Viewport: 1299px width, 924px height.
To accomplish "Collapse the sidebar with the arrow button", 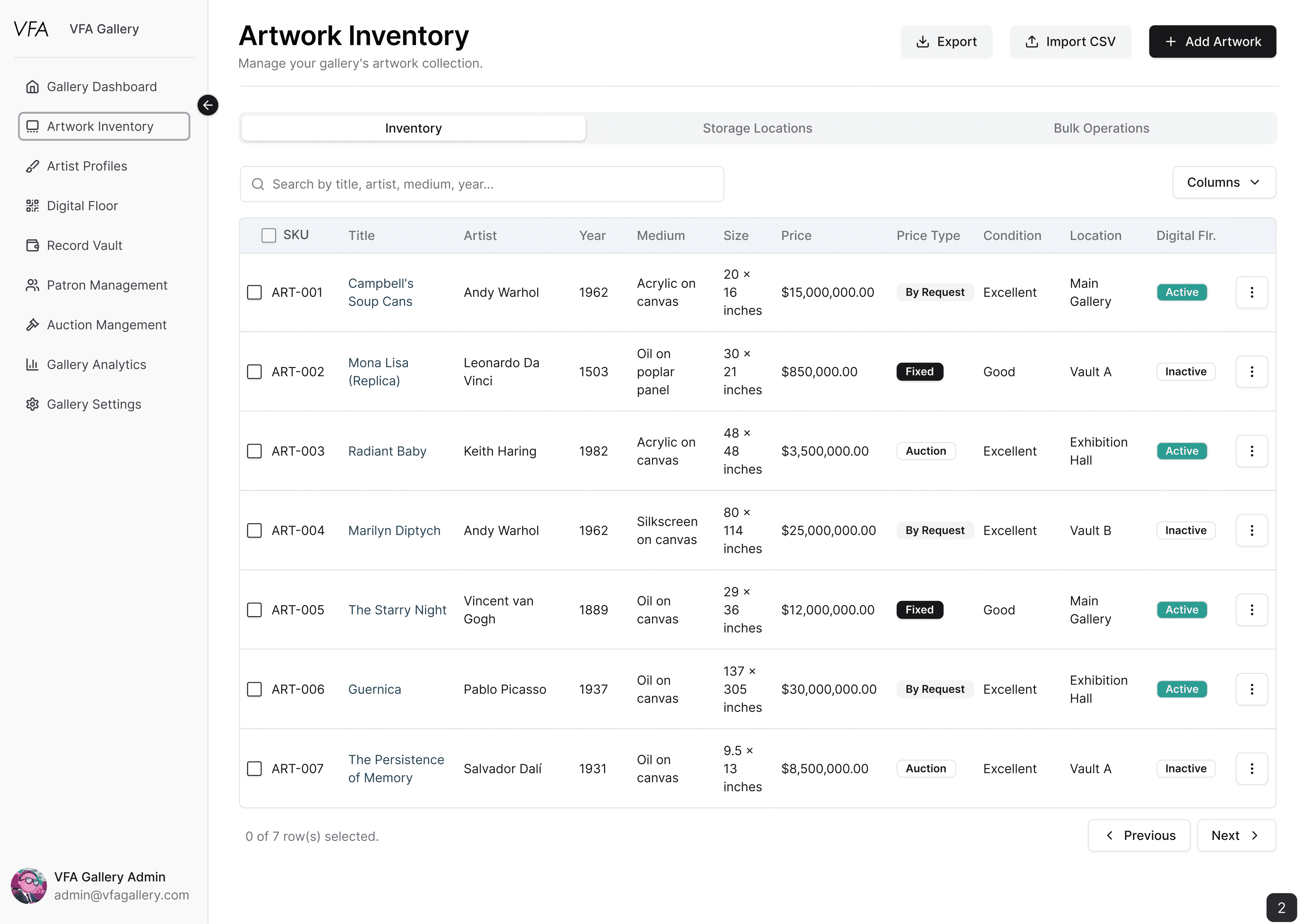I will 208,105.
